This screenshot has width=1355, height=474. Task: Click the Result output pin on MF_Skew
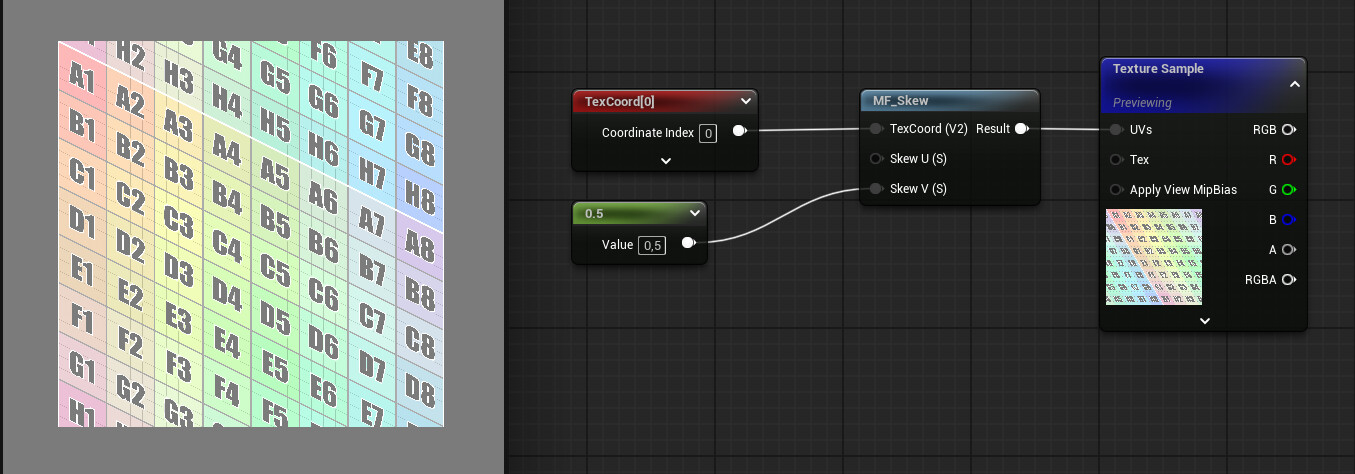pyautogui.click(x=1021, y=129)
